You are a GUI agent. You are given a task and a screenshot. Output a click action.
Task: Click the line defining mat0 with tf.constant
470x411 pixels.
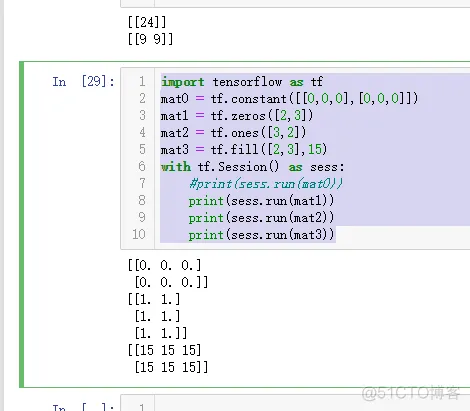pyautogui.click(x=289, y=99)
